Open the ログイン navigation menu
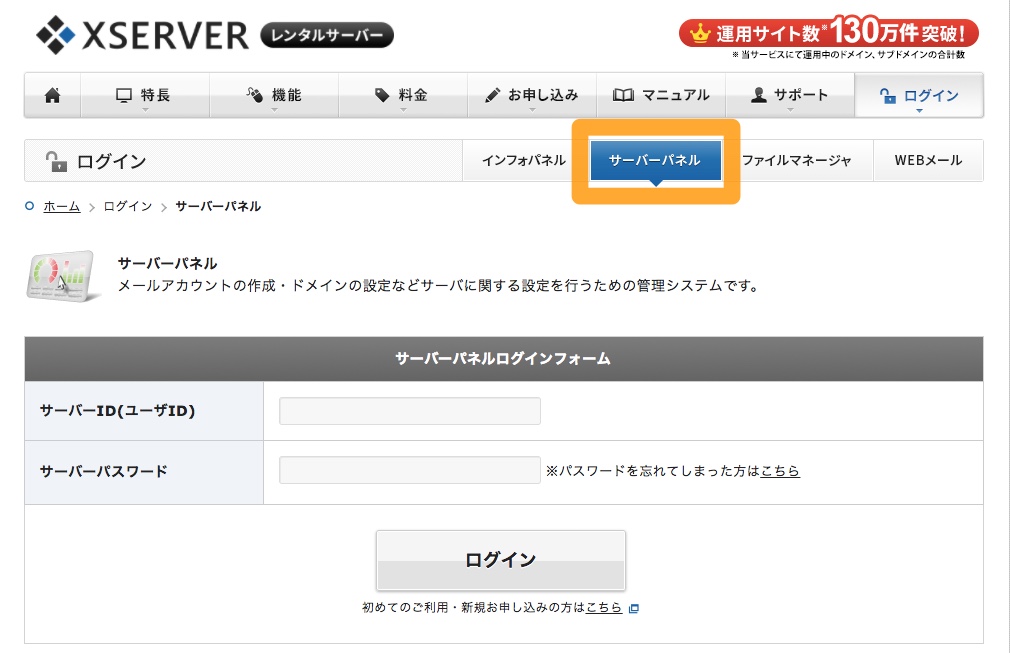Image resolution: width=1010 pixels, height=653 pixels. (919, 95)
